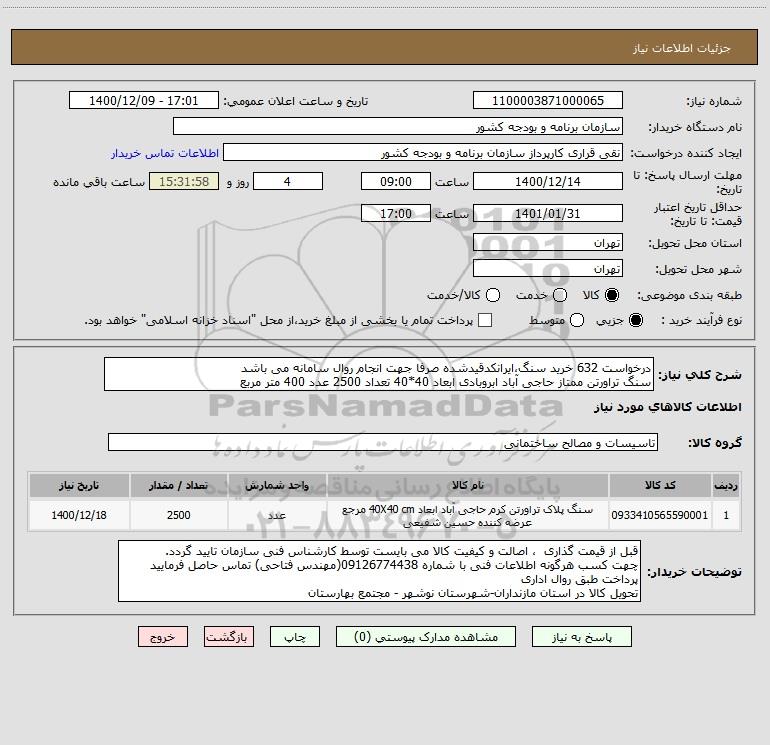Screen dimensions: 770x745
Task: Click the delivery province field تهران
Action: tap(548, 242)
